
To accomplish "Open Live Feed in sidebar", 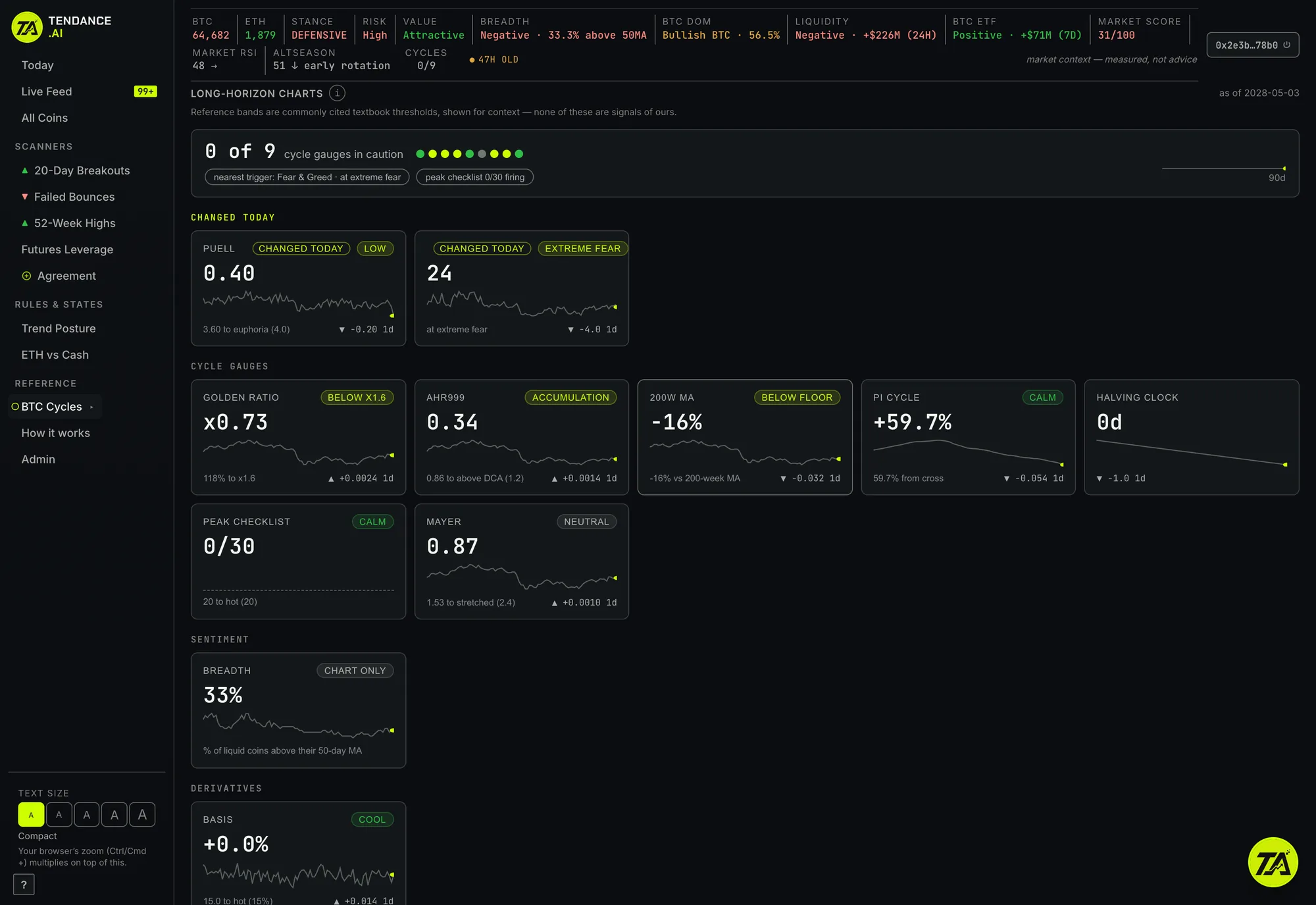I will click(x=47, y=91).
